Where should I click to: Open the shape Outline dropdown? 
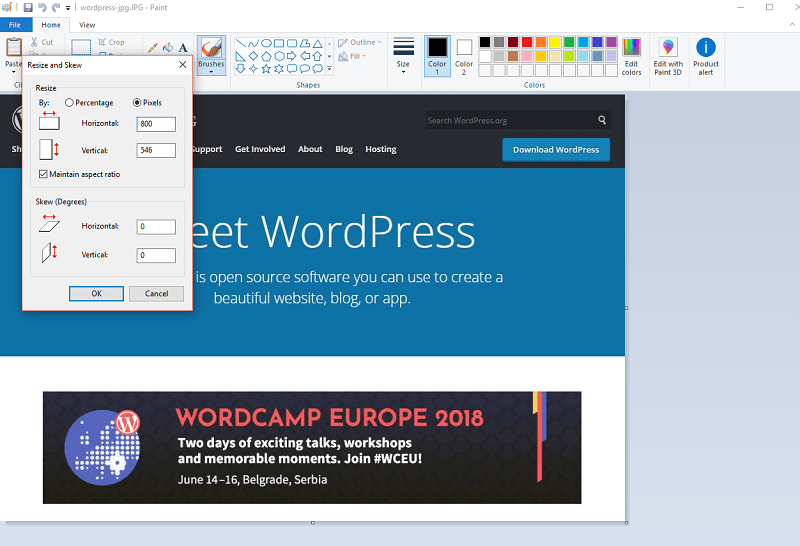tap(360, 42)
